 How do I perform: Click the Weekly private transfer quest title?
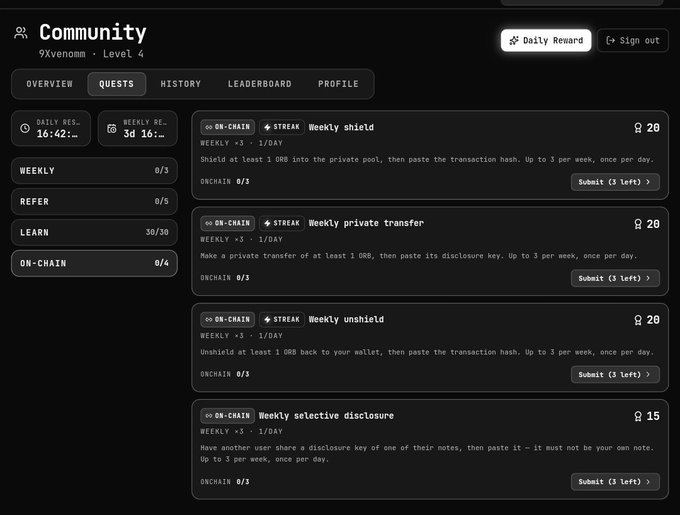[x=366, y=223]
